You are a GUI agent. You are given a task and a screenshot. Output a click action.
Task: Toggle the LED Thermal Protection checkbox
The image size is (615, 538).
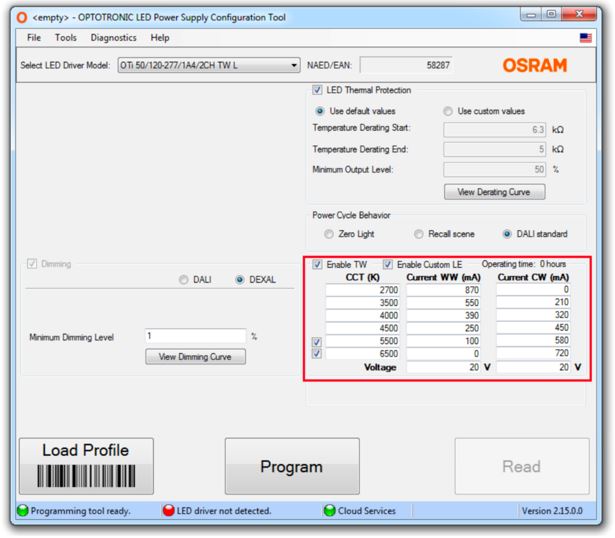(x=317, y=91)
